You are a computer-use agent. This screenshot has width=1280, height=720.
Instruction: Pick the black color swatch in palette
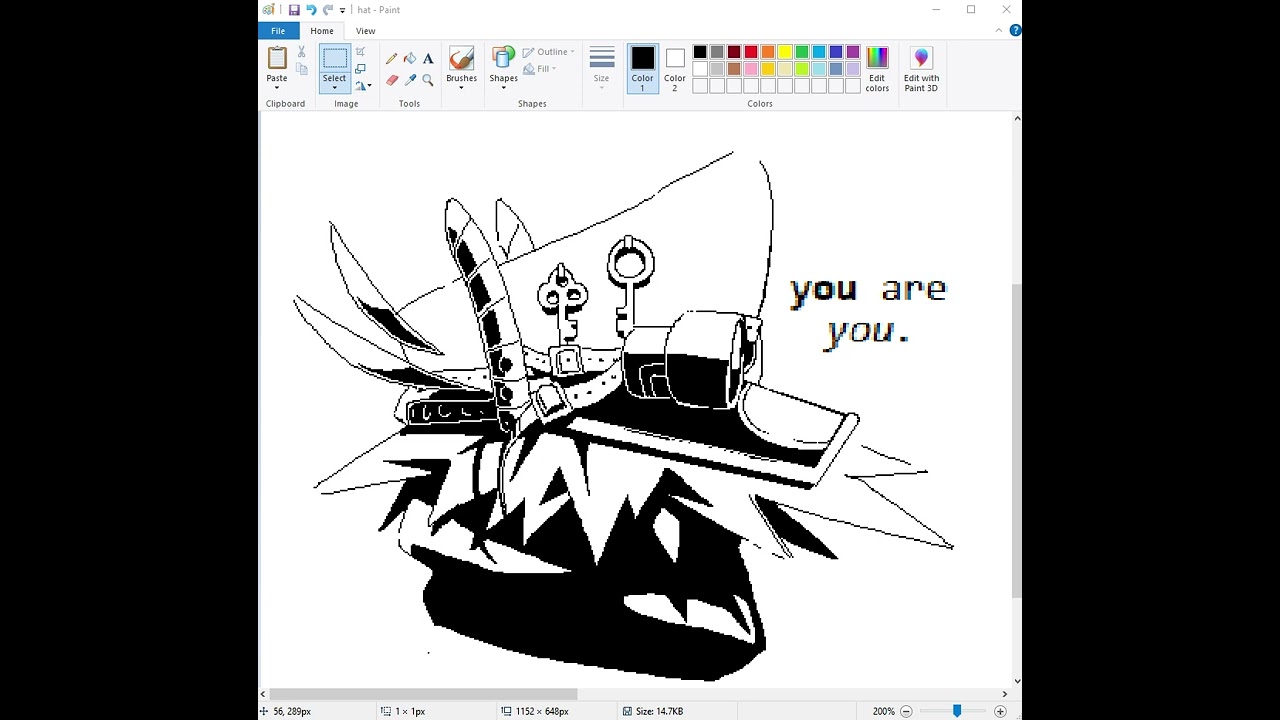[700, 52]
